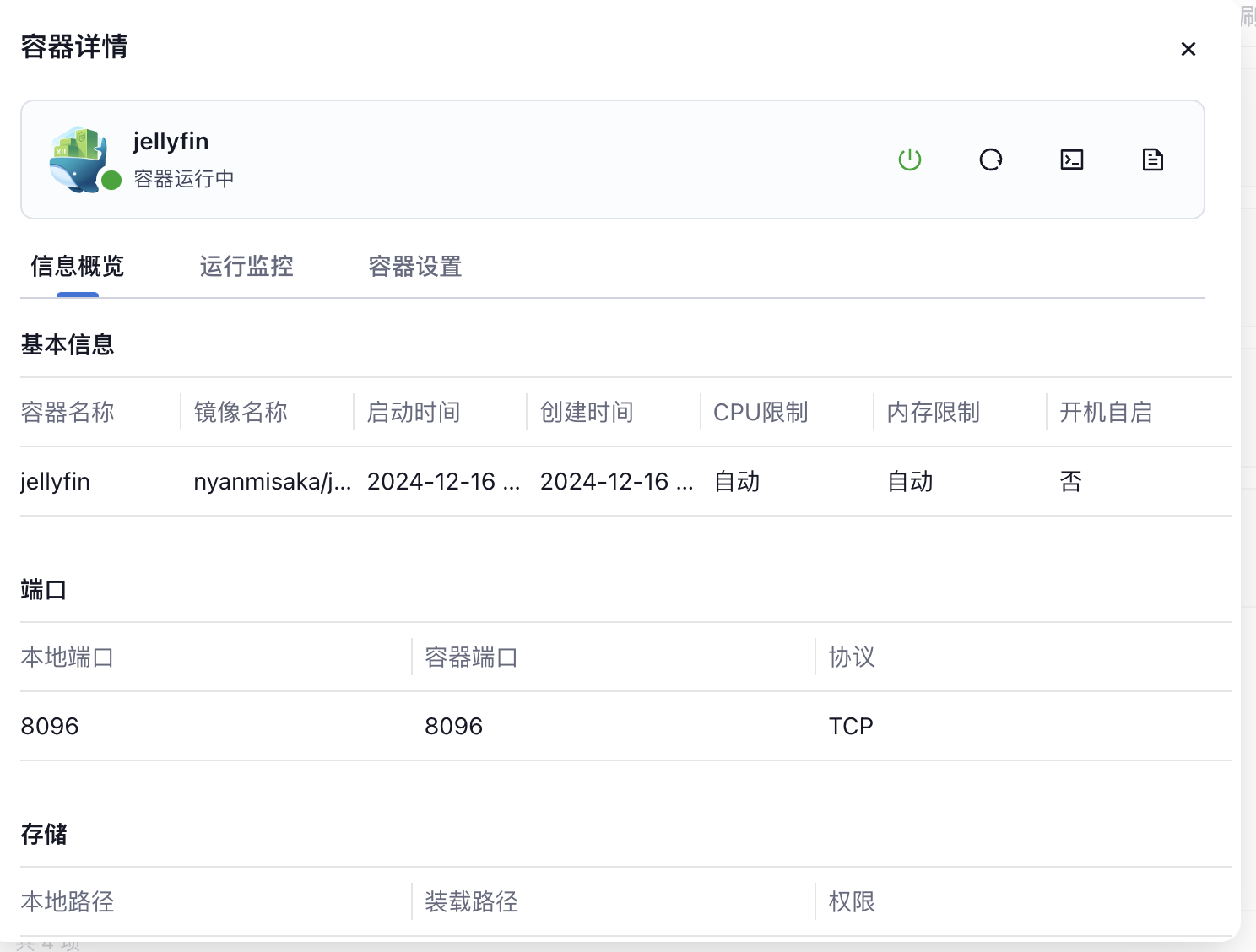Click the 容器名称 column header
1256x952 pixels.
point(68,412)
